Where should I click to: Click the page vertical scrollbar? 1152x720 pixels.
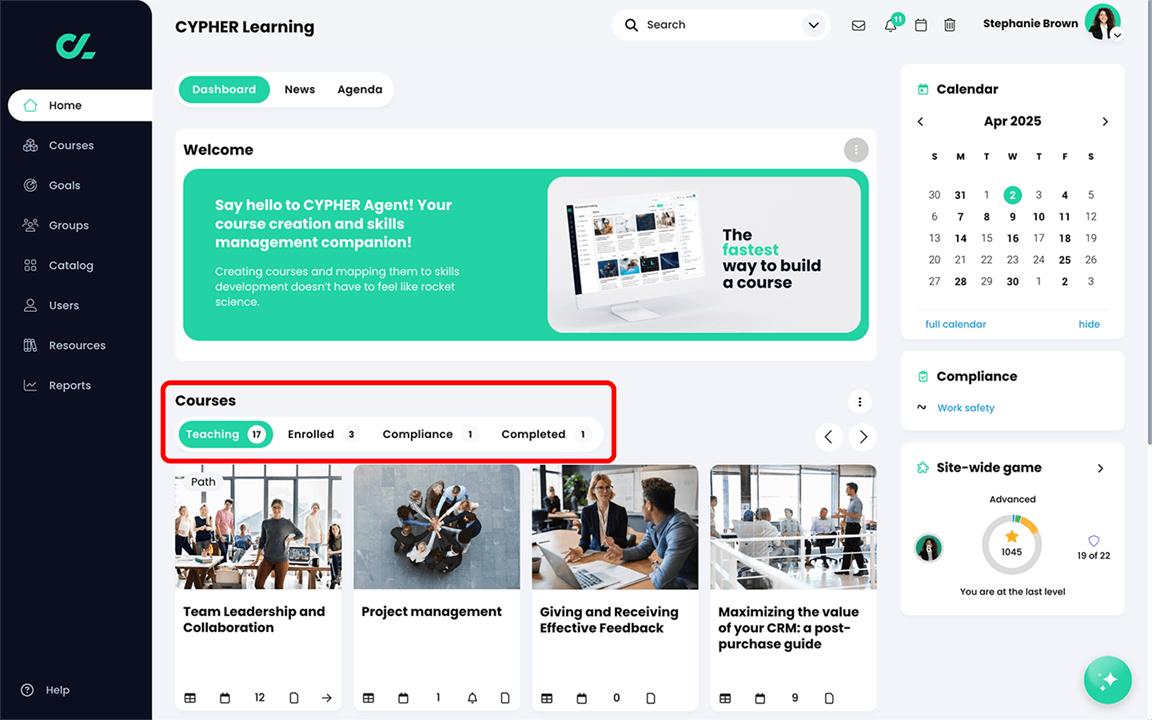tap(1148, 222)
